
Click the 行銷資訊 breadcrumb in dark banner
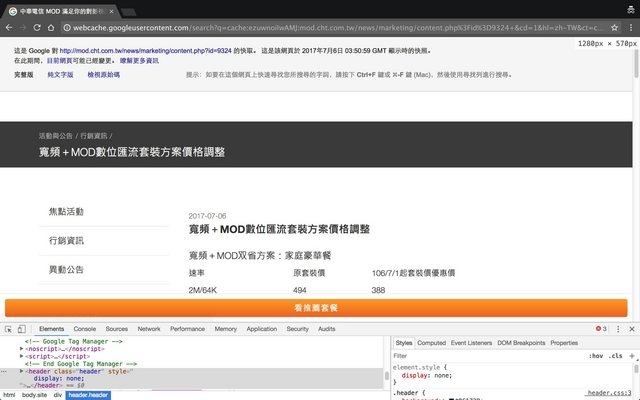(93, 136)
